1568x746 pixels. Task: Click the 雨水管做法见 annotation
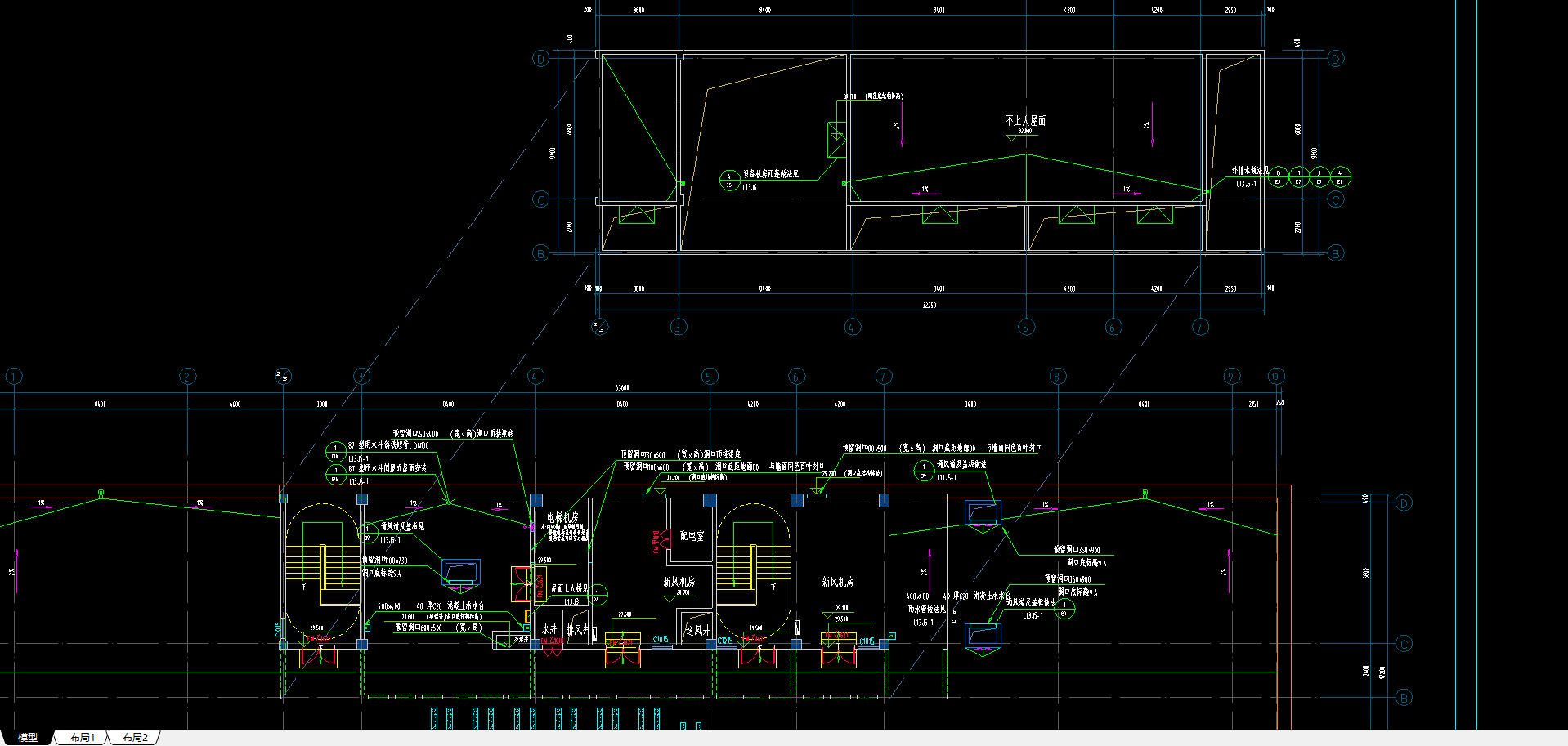click(926, 609)
